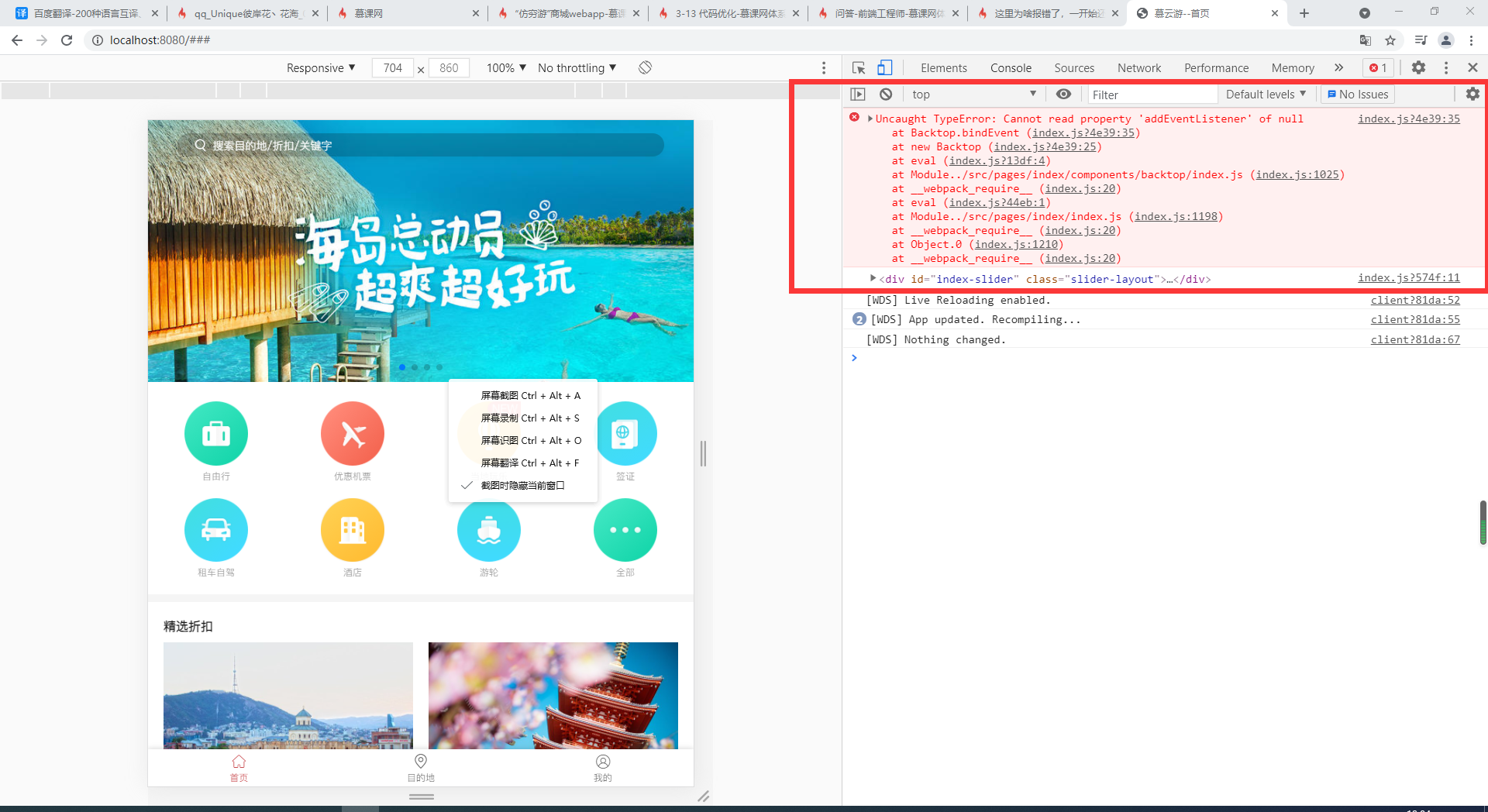Screen dimensions: 1488x812
Task: Open the Responsive device dropdown
Action: pyautogui.click(x=321, y=68)
